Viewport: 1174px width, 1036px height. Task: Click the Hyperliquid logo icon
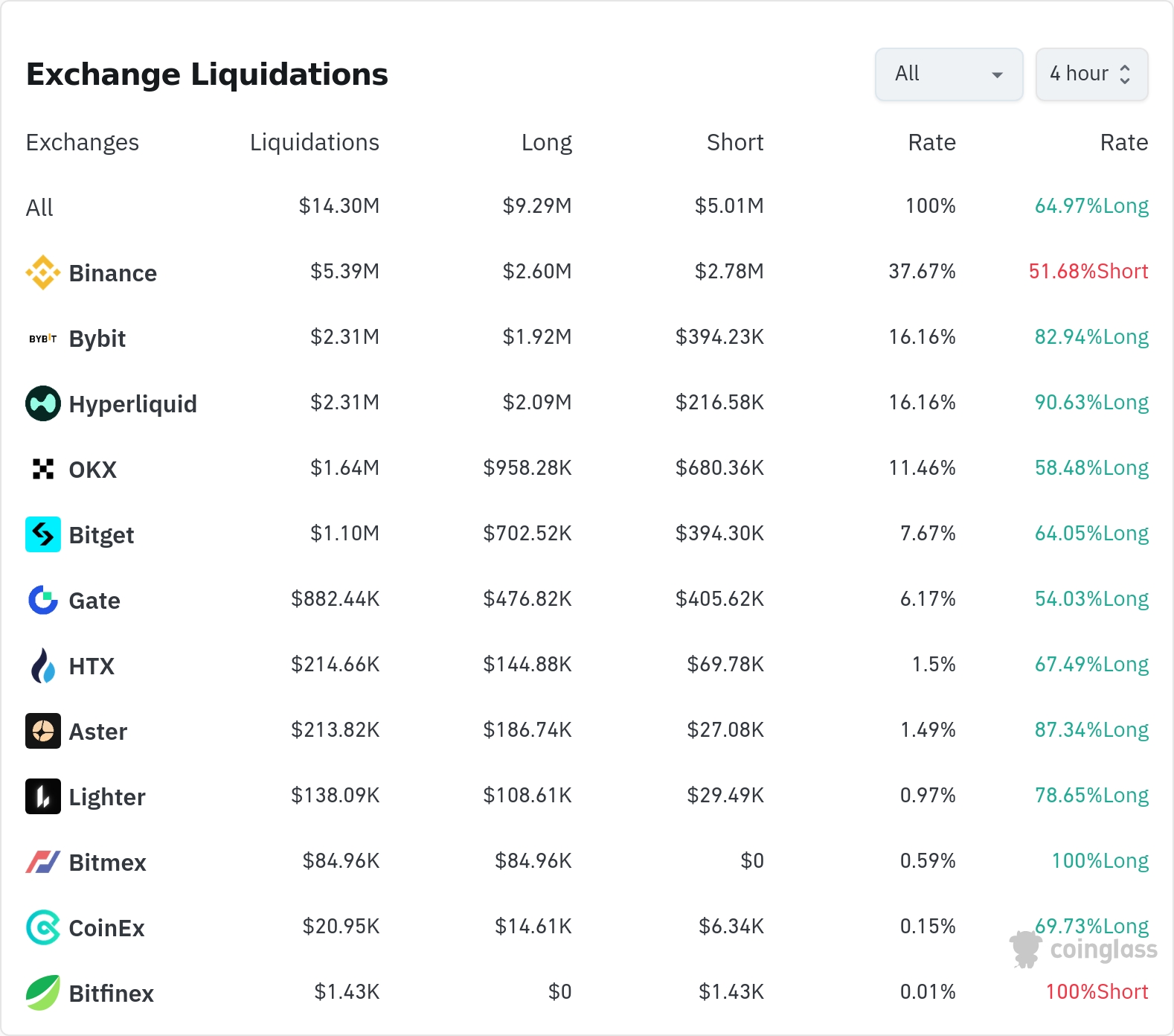pyautogui.click(x=43, y=403)
